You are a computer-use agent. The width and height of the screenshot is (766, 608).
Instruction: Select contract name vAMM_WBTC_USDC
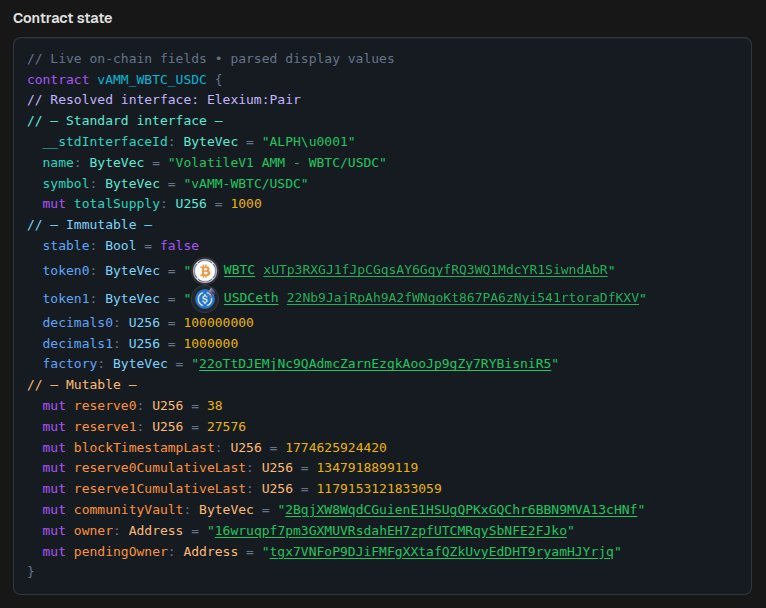coord(152,80)
